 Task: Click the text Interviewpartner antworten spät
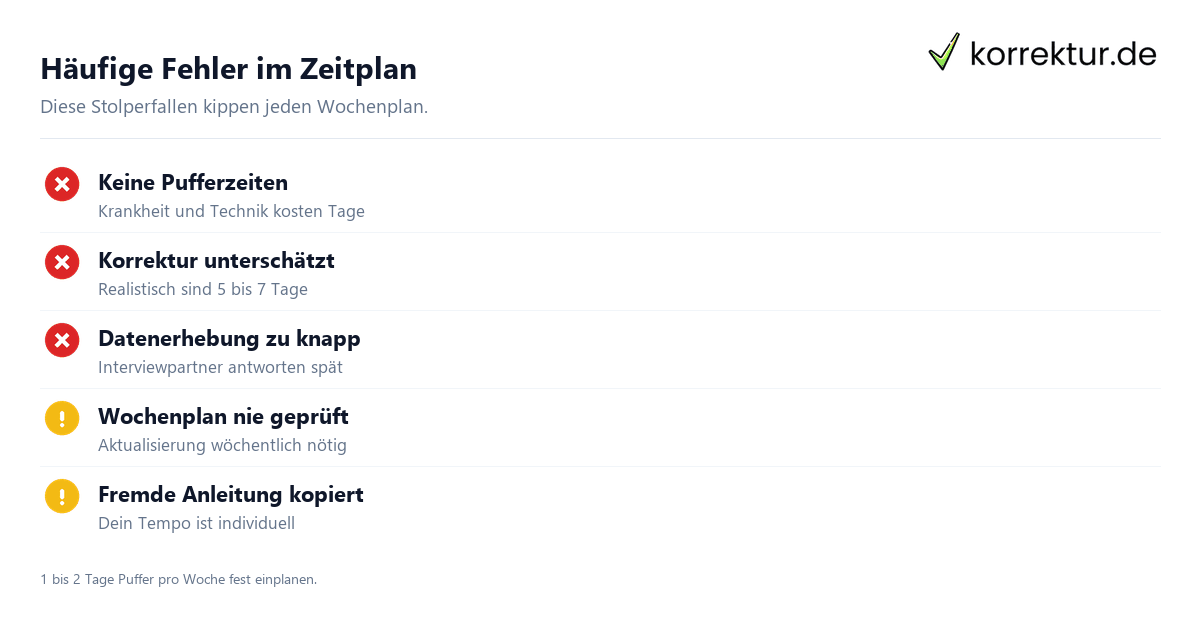tap(220, 368)
